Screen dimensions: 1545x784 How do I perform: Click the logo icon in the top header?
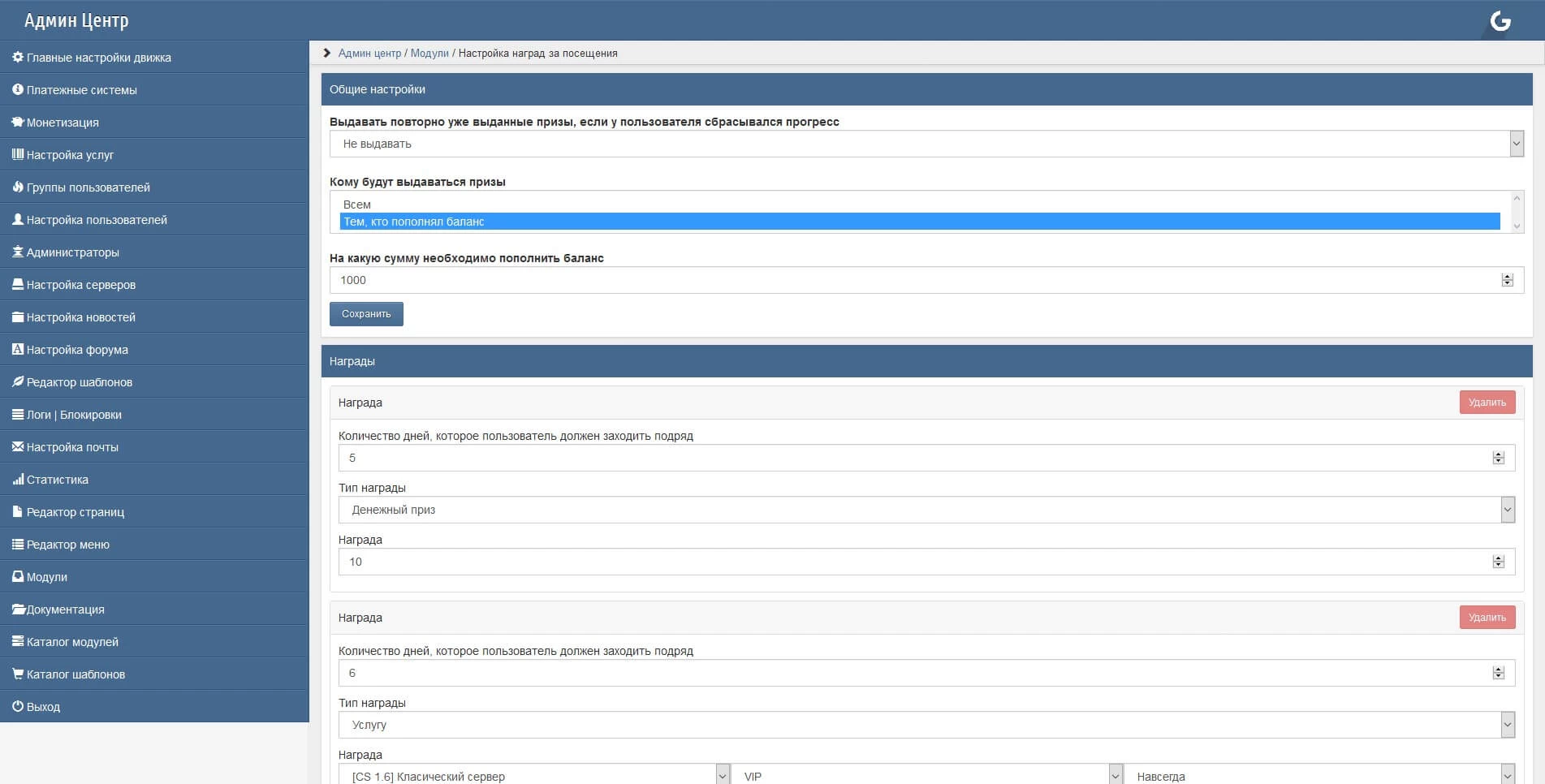(1500, 21)
